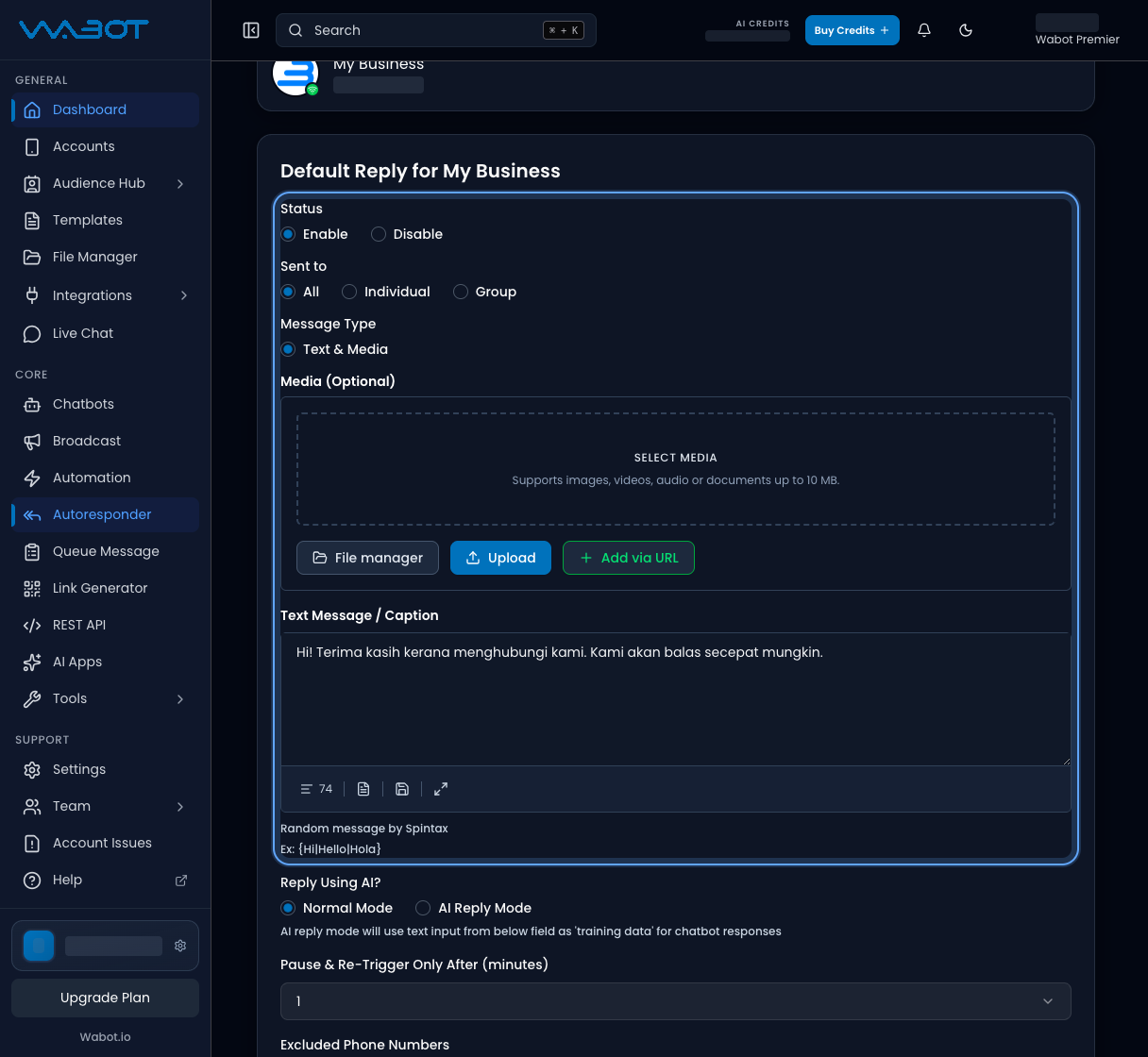Click the Upload media button
This screenshot has height=1057, width=1148.
coord(500,558)
